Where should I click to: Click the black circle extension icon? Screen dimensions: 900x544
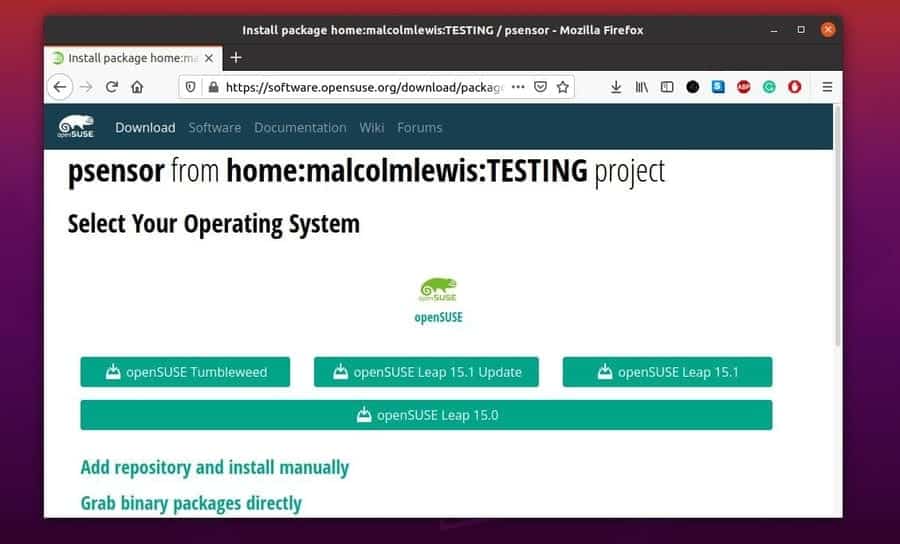pyautogui.click(x=693, y=87)
